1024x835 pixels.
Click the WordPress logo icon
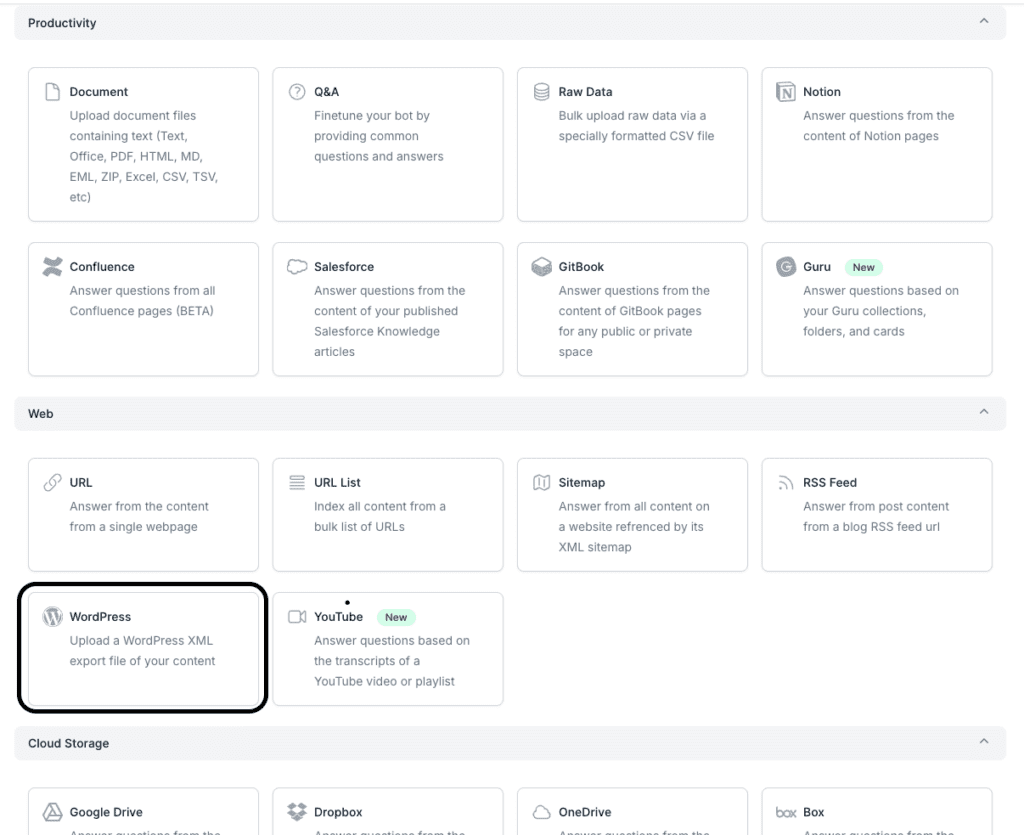[x=53, y=617]
